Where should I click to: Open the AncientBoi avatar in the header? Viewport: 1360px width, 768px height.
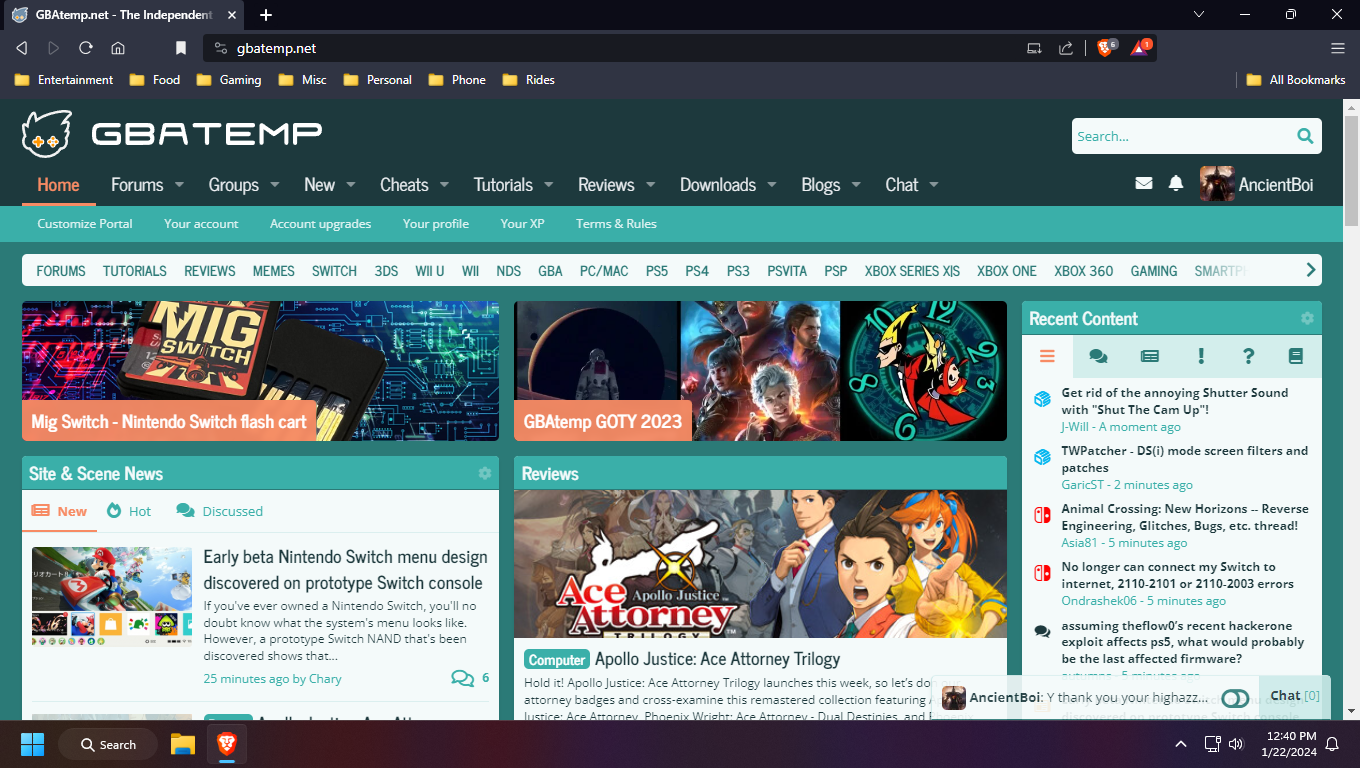pyautogui.click(x=1217, y=184)
